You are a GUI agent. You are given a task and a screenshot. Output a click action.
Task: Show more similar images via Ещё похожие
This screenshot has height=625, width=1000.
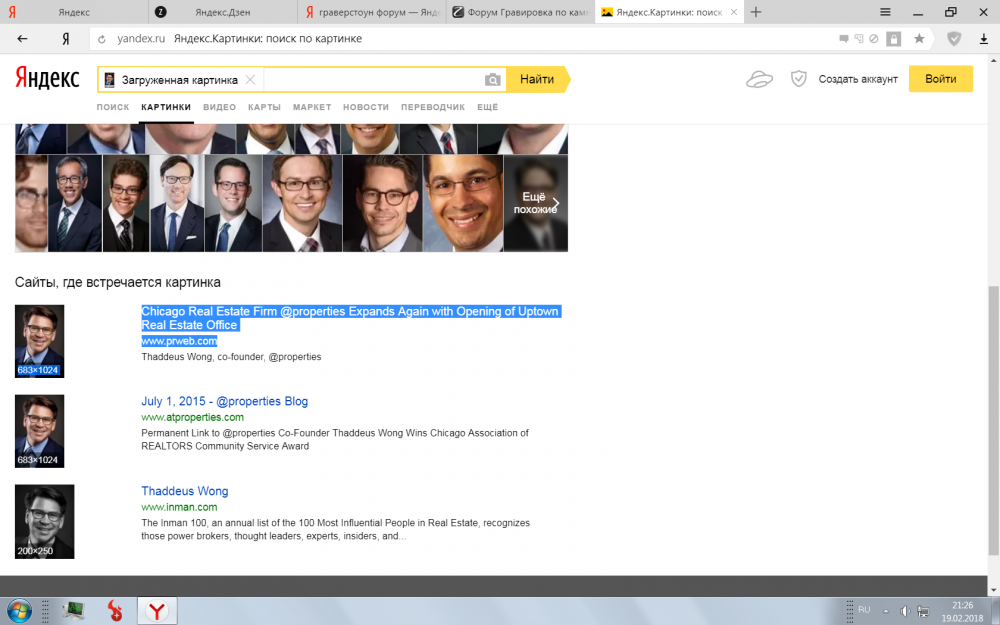536,203
